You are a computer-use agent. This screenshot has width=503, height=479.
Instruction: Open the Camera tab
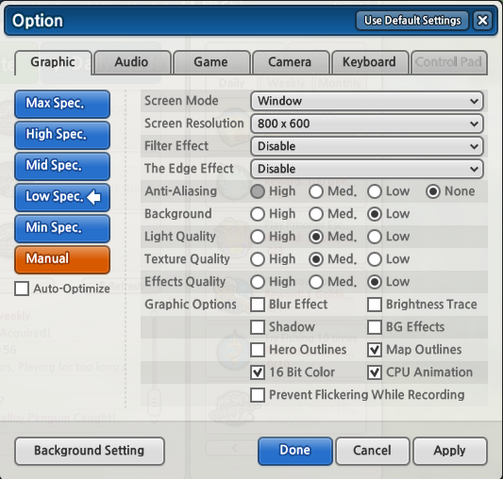tap(290, 62)
